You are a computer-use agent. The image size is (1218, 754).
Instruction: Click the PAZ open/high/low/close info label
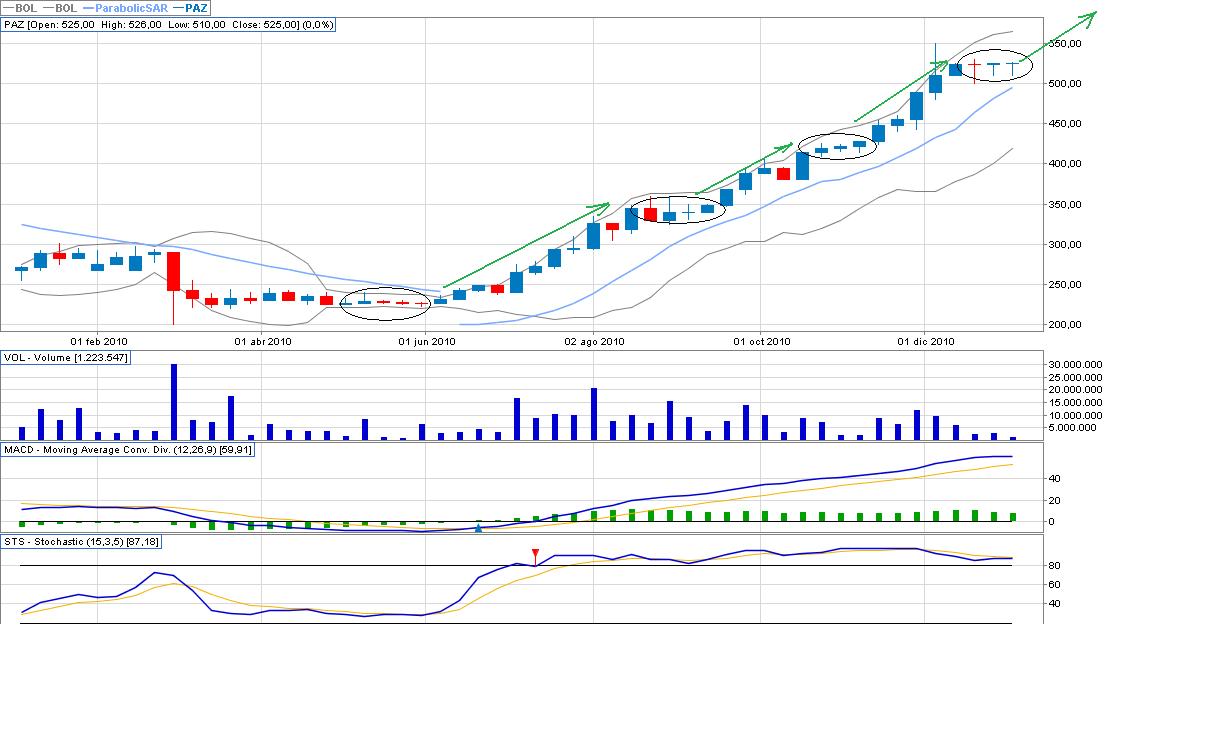click(170, 24)
